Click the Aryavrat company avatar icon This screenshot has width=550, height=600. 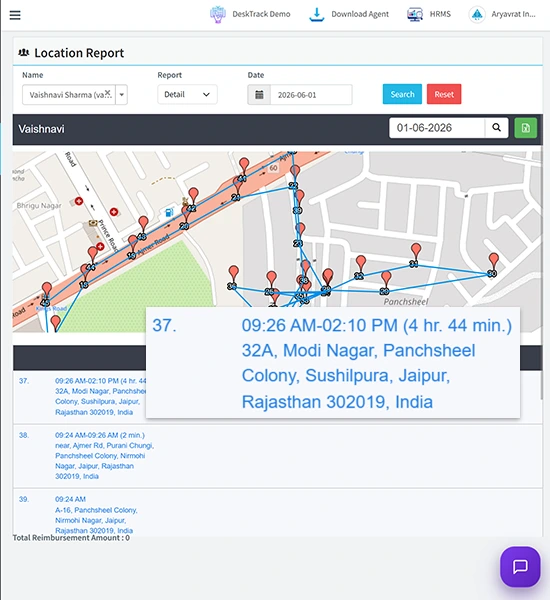click(477, 15)
